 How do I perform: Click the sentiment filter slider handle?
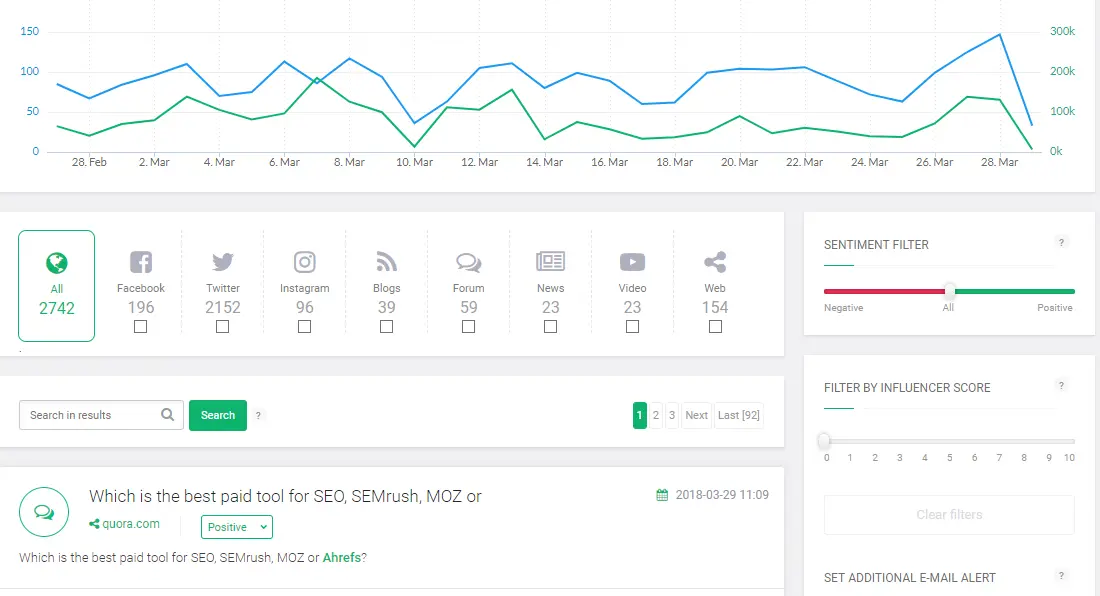[x=949, y=291]
